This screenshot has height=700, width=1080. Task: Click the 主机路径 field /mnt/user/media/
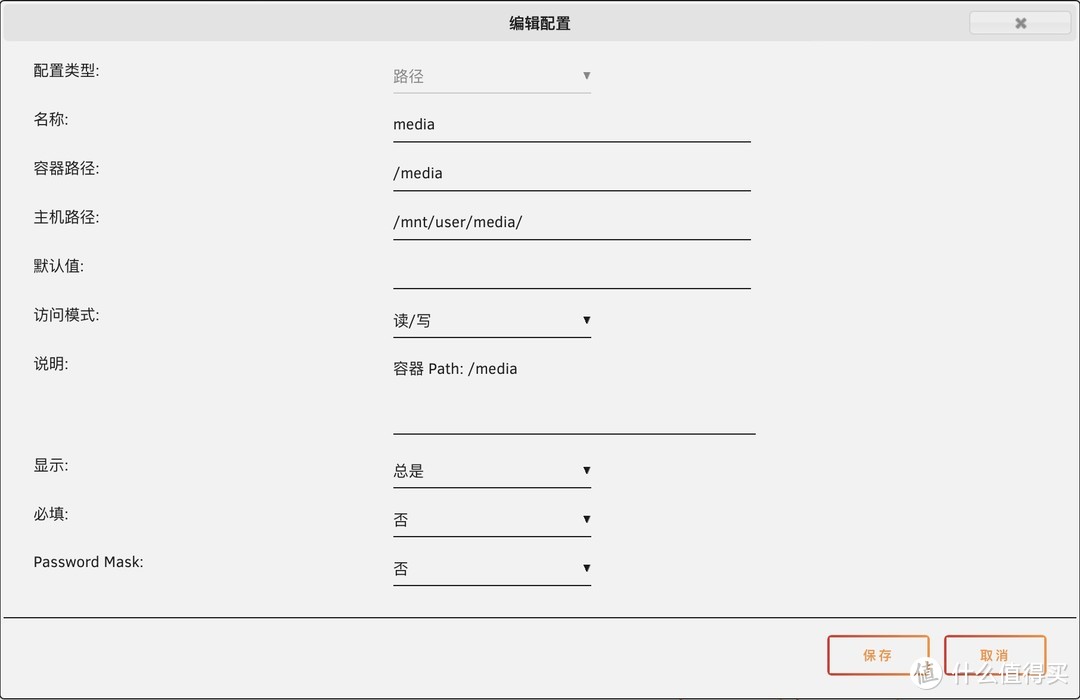[570, 222]
